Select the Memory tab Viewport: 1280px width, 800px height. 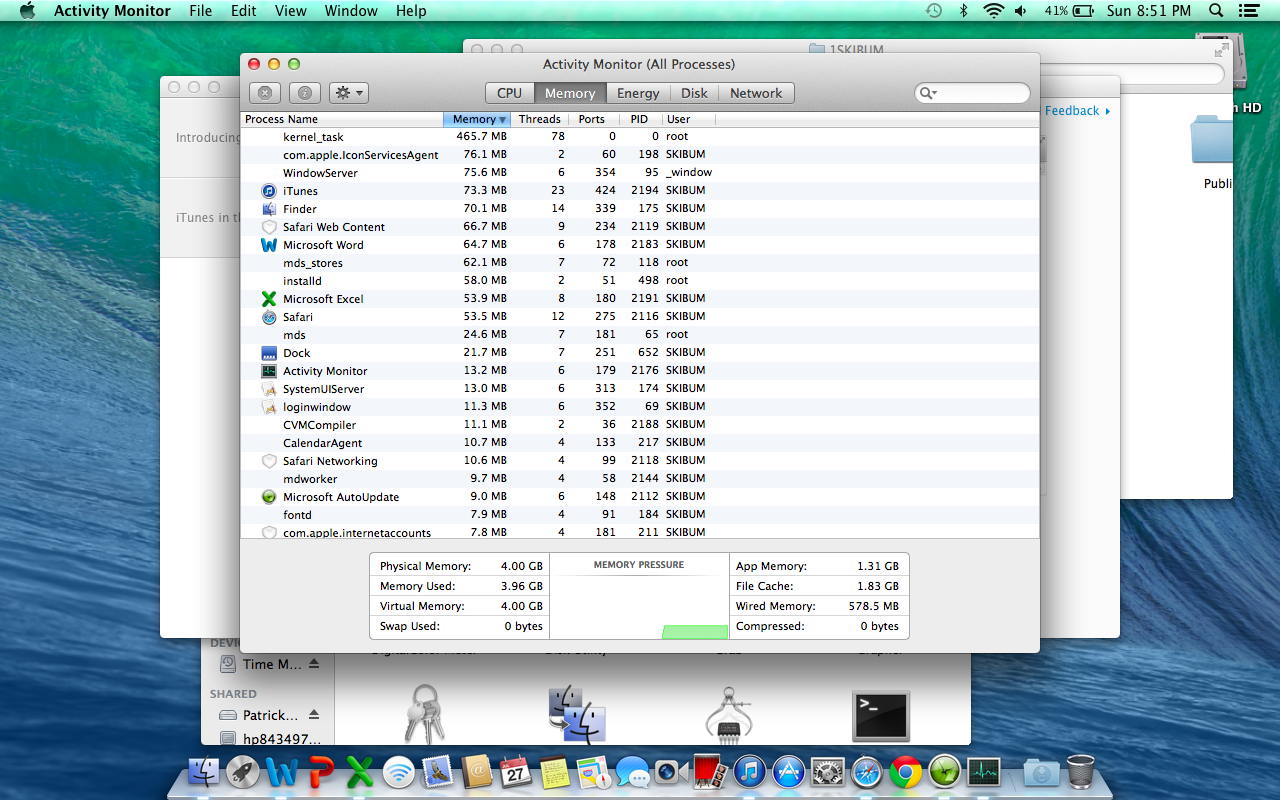click(x=570, y=93)
